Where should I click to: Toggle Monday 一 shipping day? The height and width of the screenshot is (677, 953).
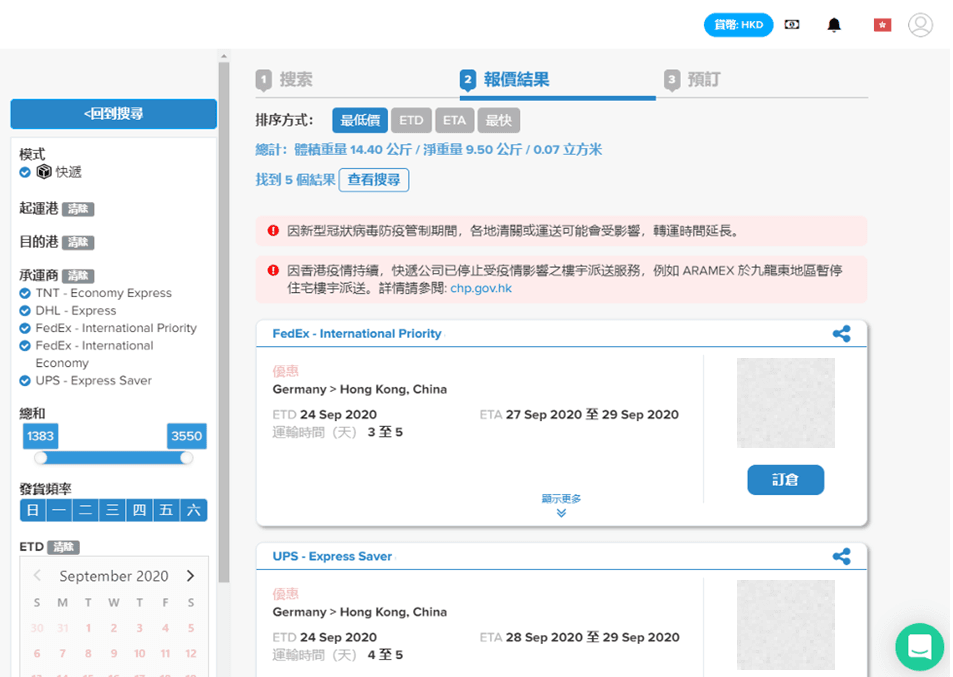pos(60,510)
